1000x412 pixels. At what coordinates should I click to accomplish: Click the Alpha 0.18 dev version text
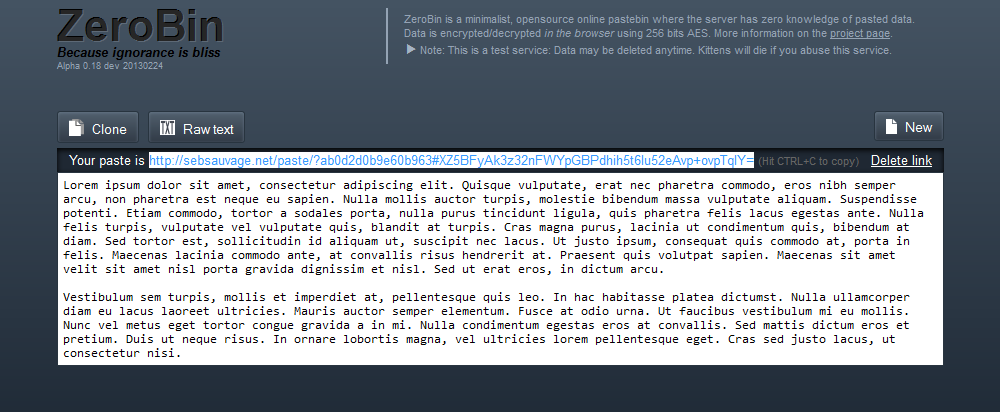(x=110, y=66)
